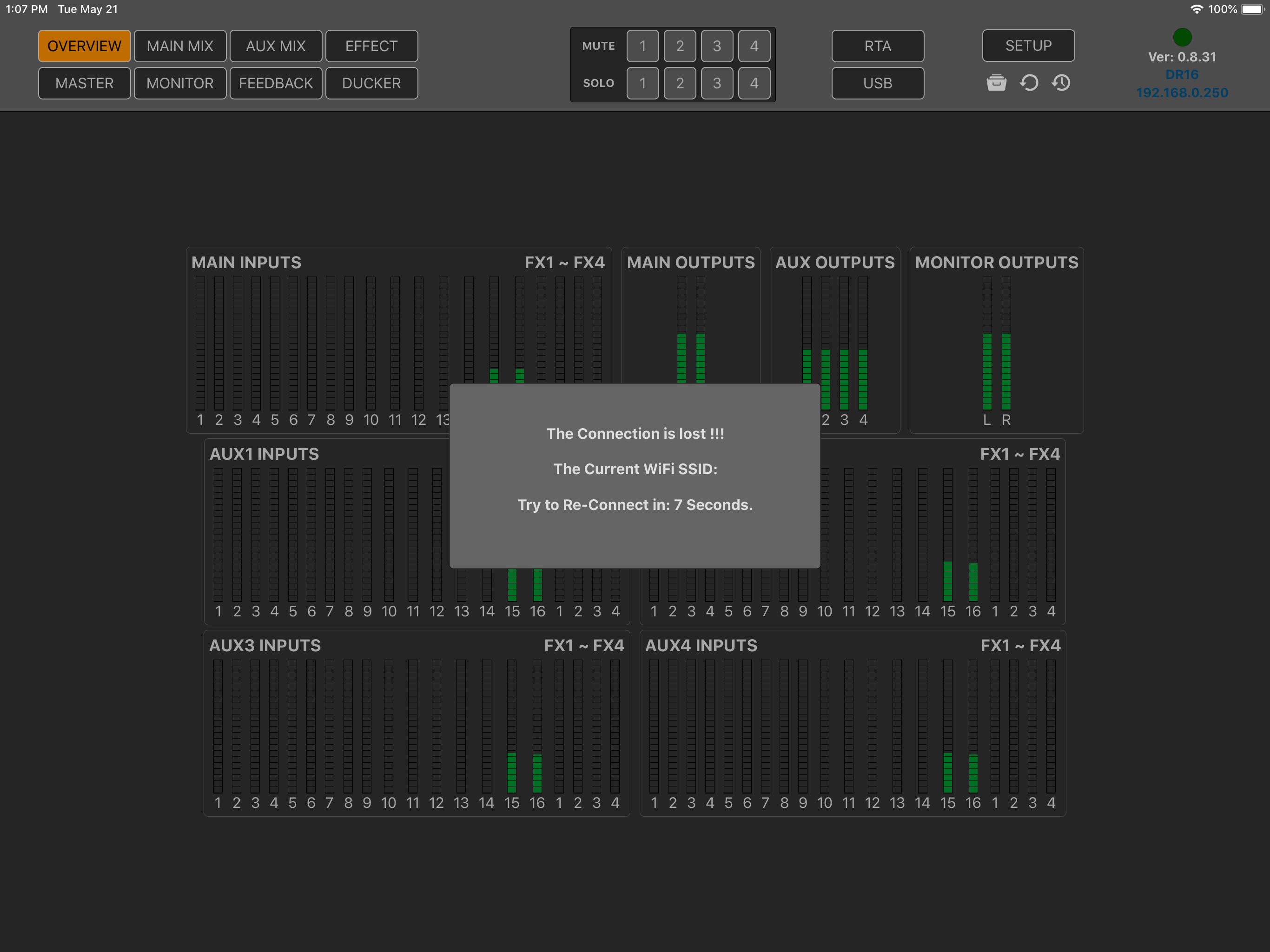Toggle Mute group 2
Viewport: 1270px width, 952px height.
[680, 46]
